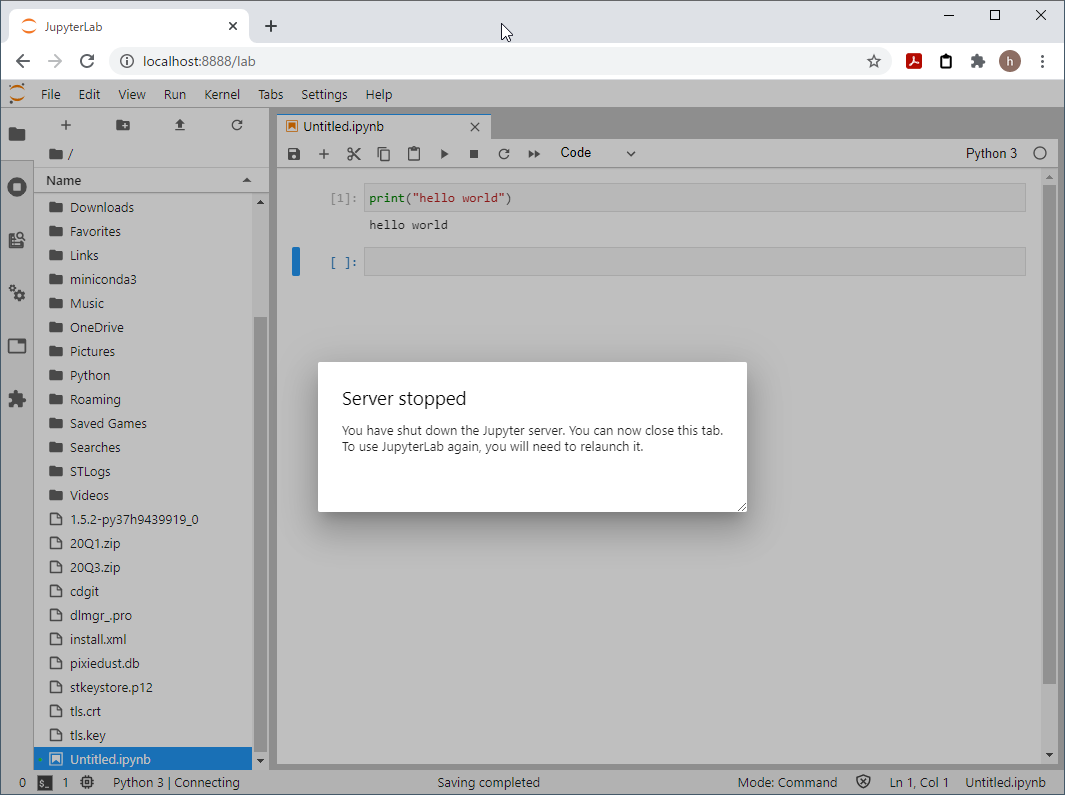Screen dimensions: 1065x795
Task: Click the notebook vertical scrollbar
Action: [x=1049, y=435]
